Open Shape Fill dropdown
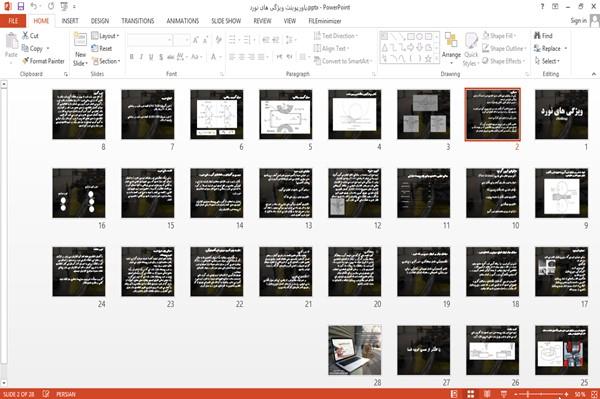The width and height of the screenshot is (600, 399). coord(499,36)
